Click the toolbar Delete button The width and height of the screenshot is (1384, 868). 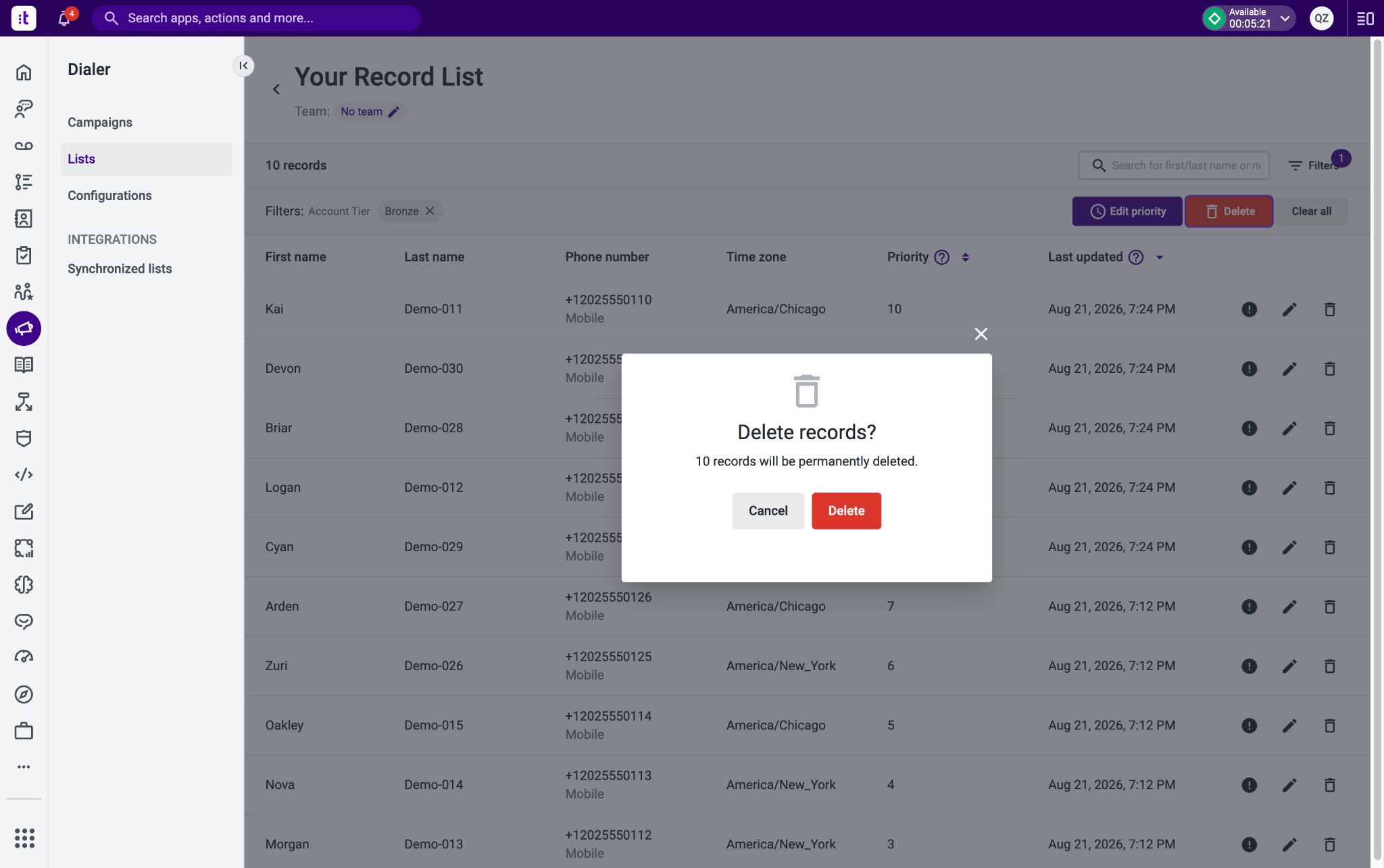1229,211
